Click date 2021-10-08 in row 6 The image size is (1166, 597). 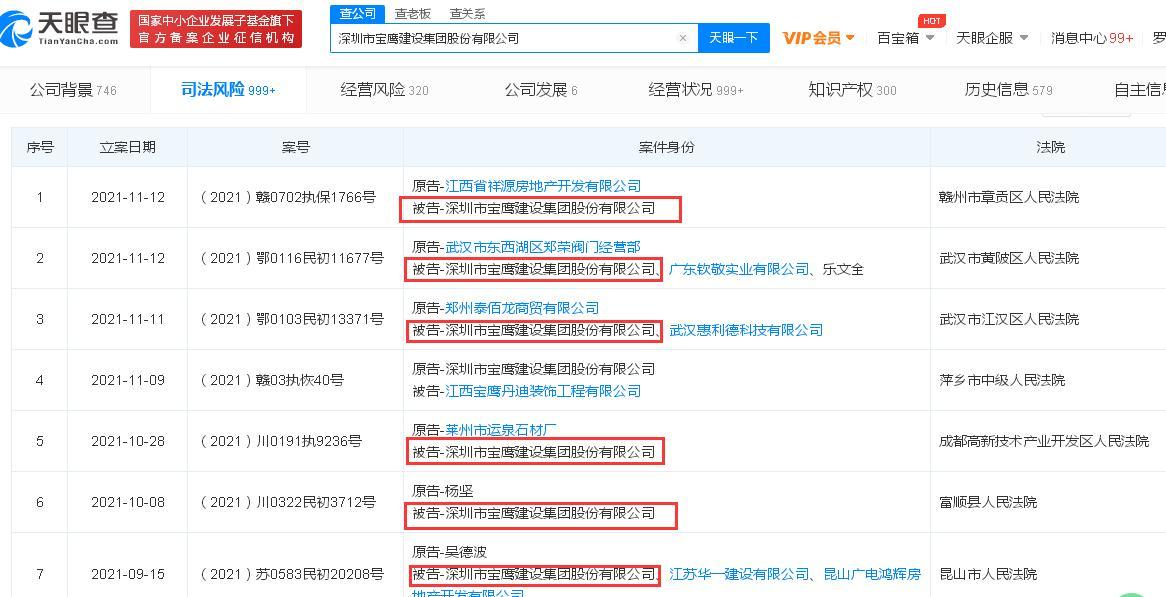(128, 503)
